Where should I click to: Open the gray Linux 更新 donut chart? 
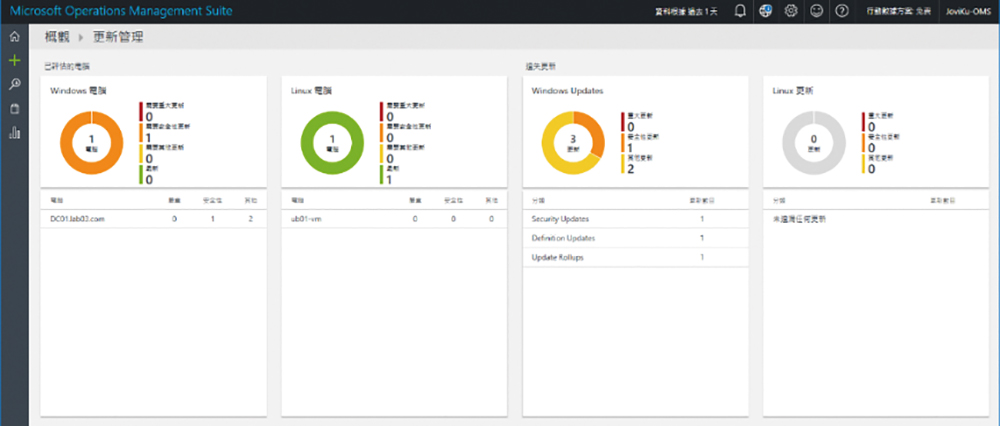click(813, 143)
